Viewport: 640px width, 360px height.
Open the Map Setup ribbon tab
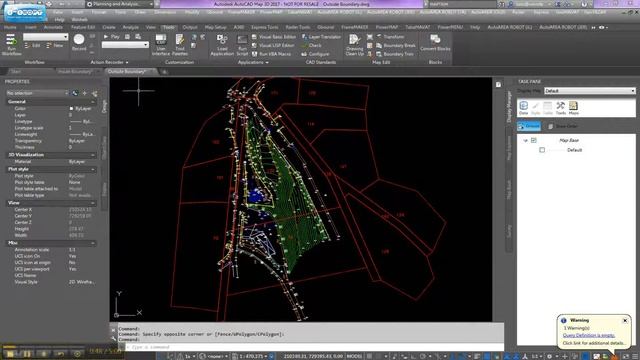point(215,27)
